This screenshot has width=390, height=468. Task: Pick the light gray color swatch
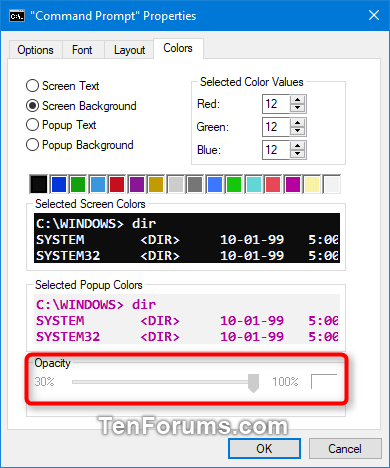click(x=176, y=184)
